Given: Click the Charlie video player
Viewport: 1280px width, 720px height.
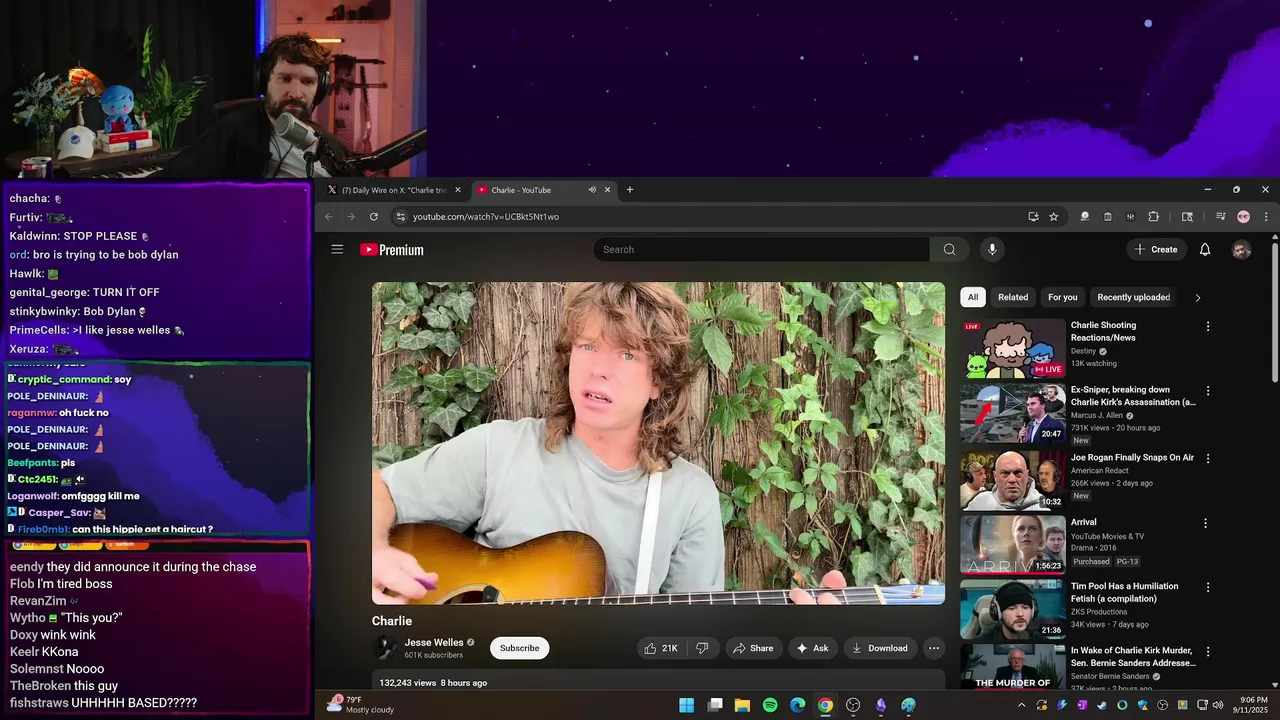Looking at the screenshot, I should coord(658,443).
